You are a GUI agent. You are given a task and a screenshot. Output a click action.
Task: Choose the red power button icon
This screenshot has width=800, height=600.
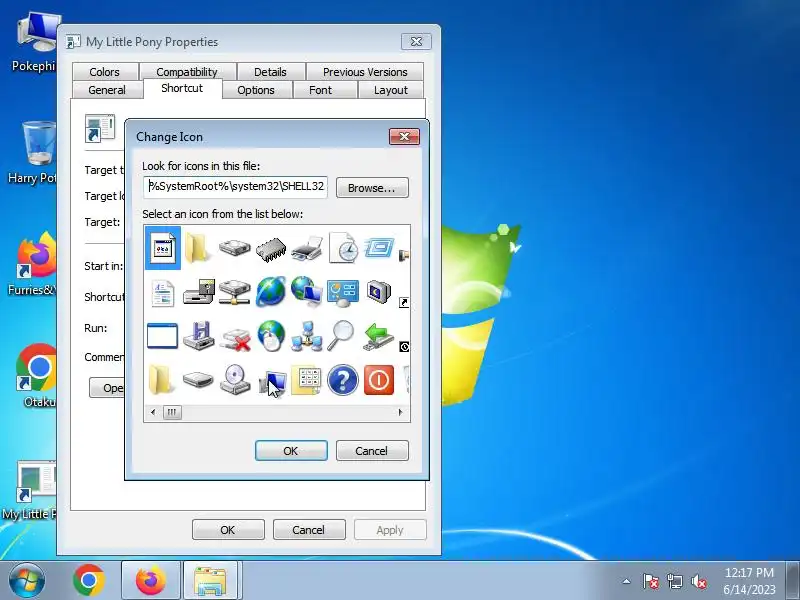click(379, 380)
